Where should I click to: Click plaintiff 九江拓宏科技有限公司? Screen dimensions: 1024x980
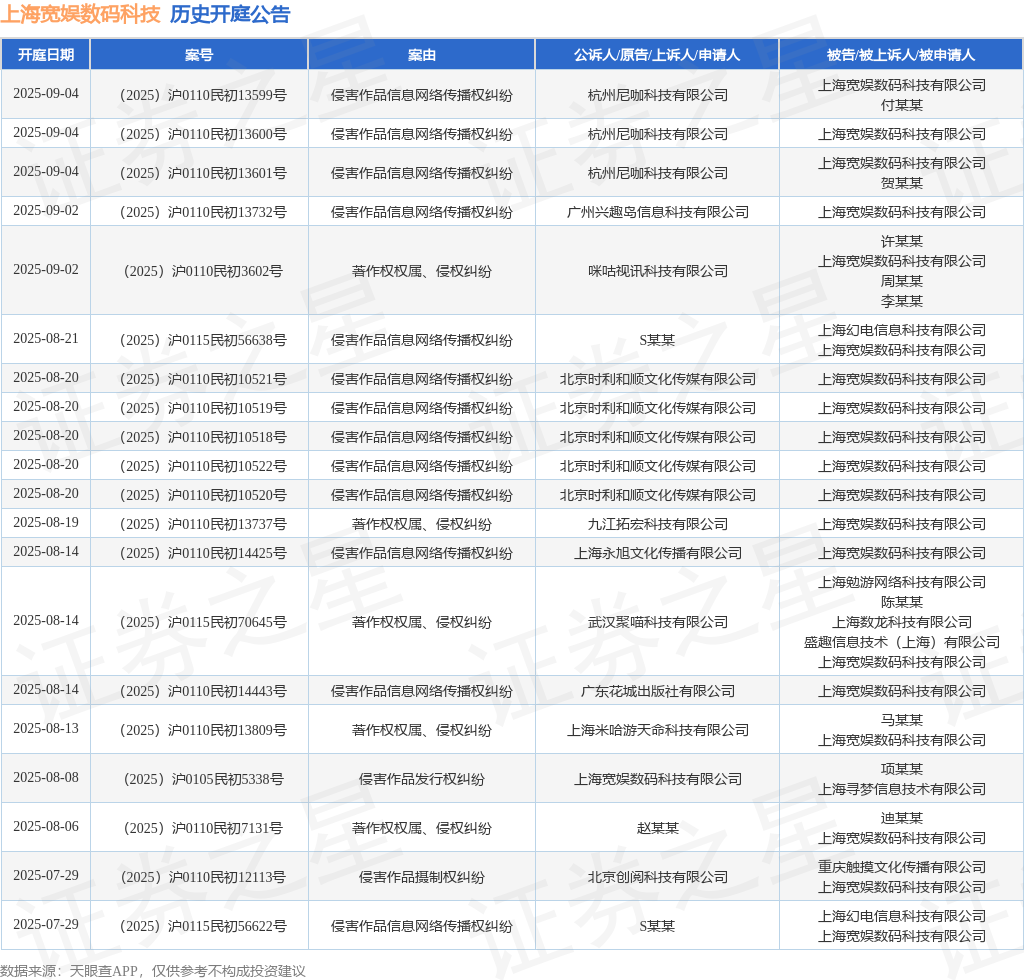pyautogui.click(x=658, y=525)
